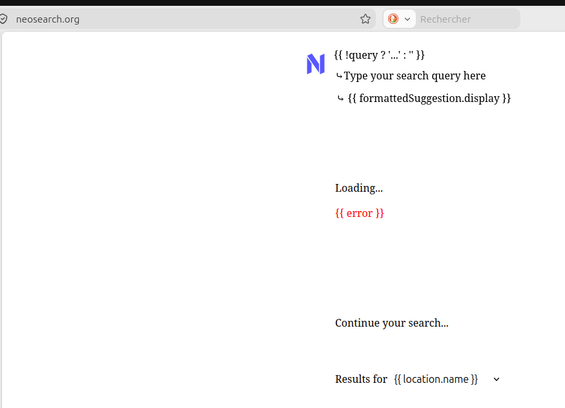
Task: Click the 'Loading...' text
Action: pos(359,188)
